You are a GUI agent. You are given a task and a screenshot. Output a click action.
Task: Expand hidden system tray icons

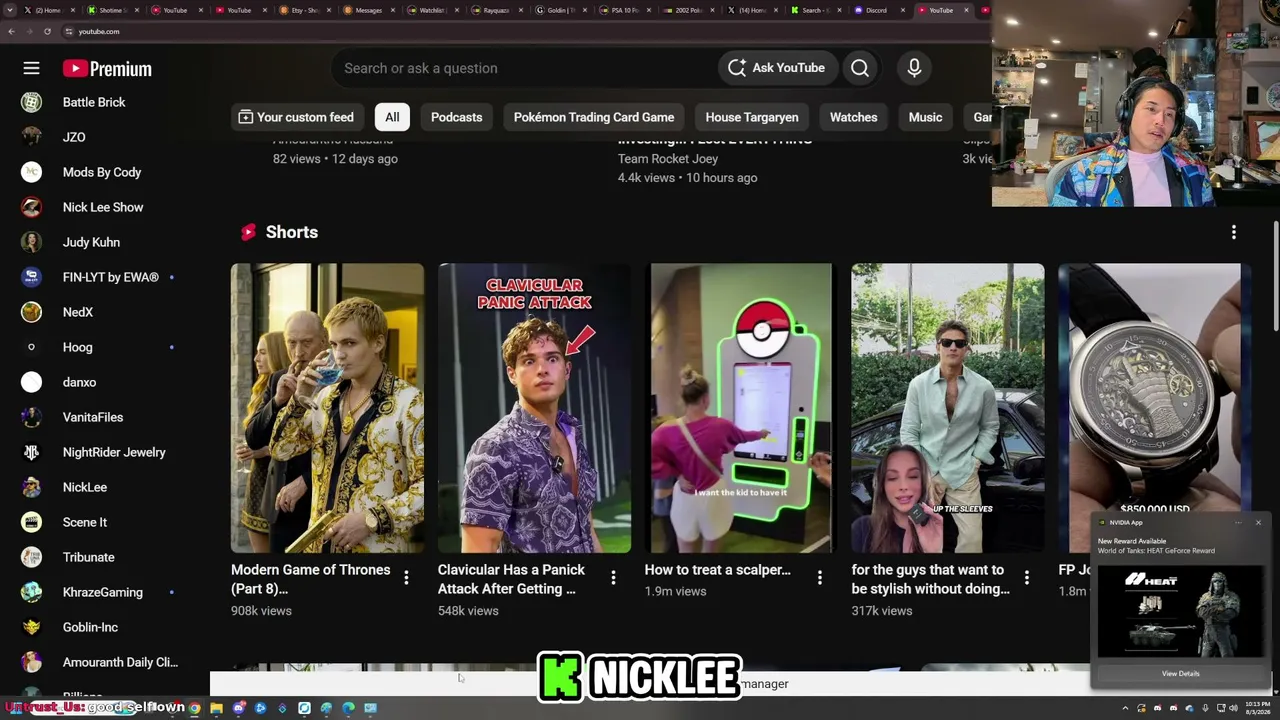click(x=1125, y=708)
